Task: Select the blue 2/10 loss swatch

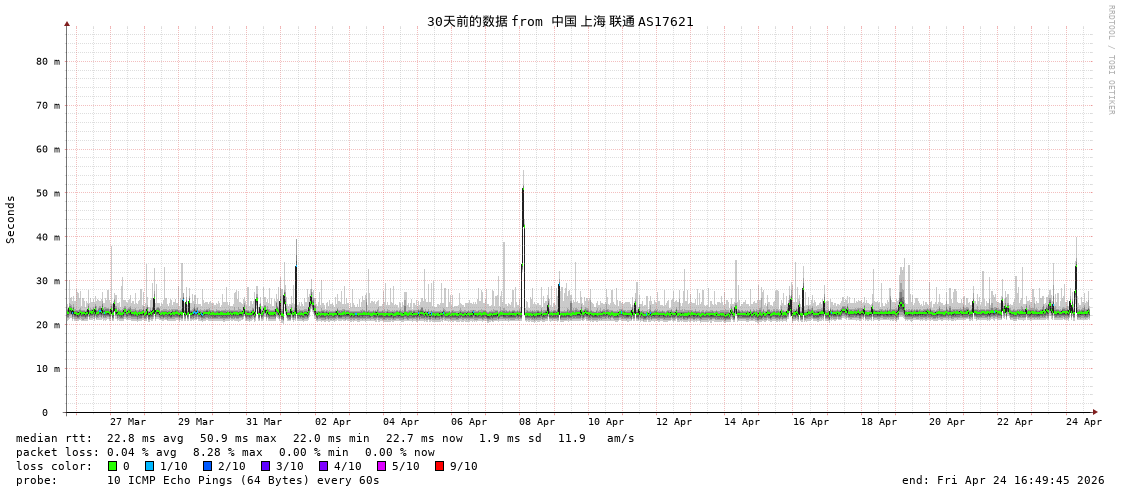Action: coord(207,466)
